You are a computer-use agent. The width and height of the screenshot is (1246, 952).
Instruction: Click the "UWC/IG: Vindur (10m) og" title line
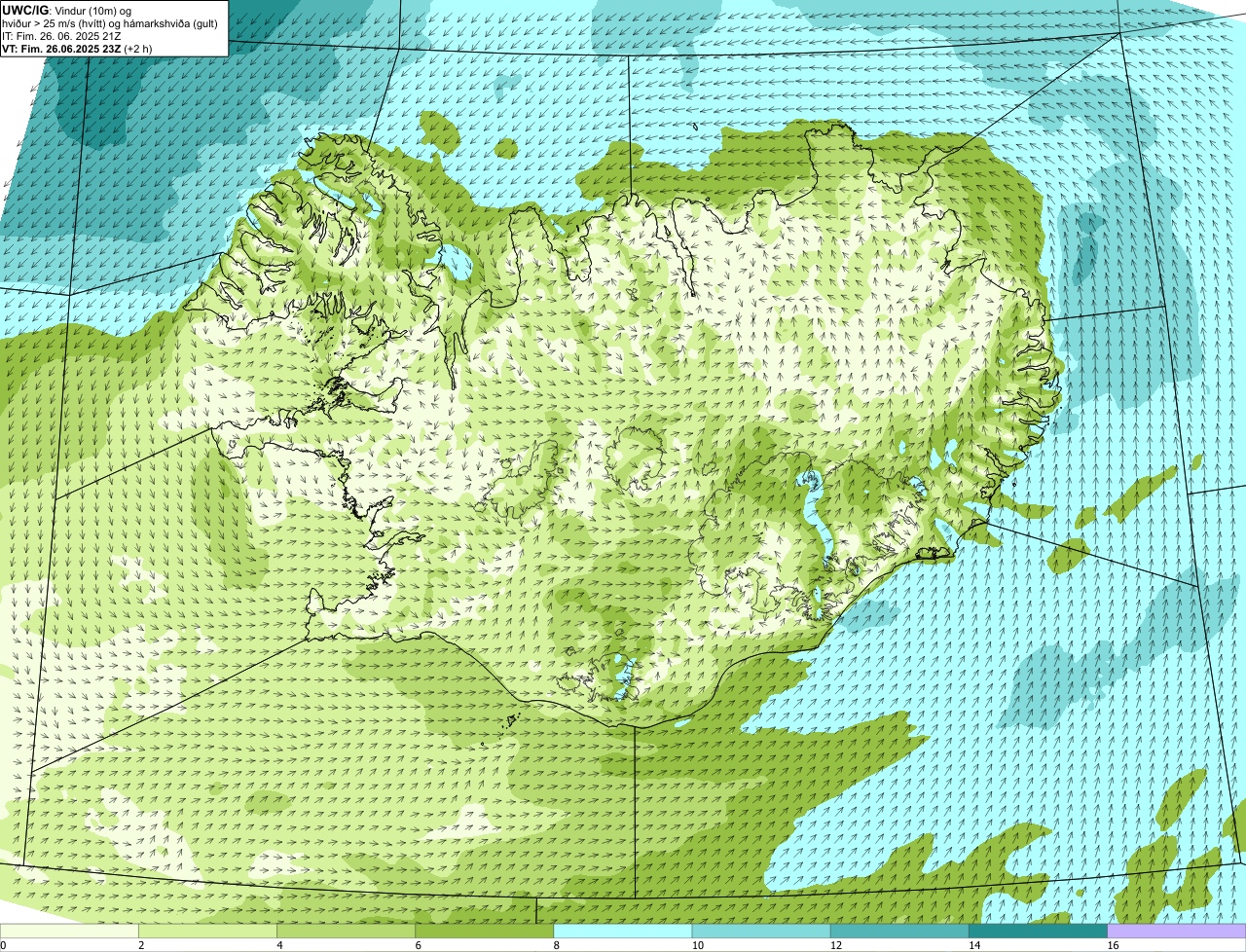pos(66,11)
